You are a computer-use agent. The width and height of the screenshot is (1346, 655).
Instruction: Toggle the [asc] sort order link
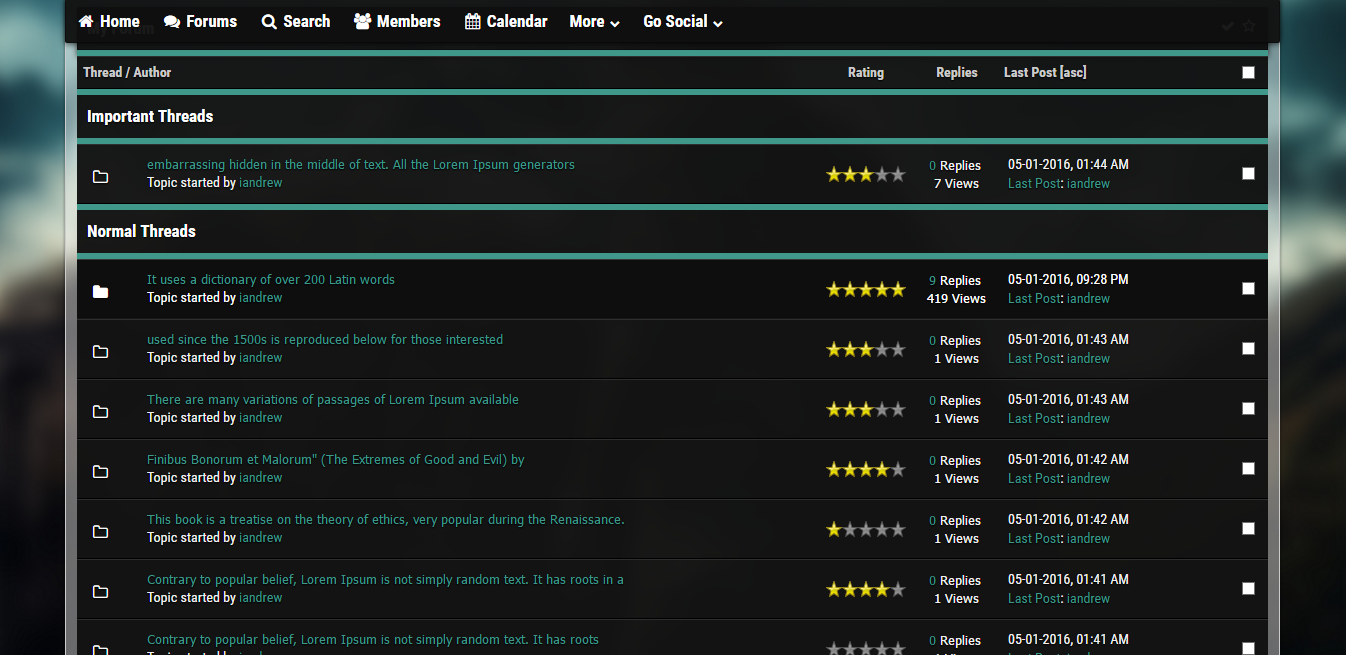pyautogui.click(x=1073, y=72)
